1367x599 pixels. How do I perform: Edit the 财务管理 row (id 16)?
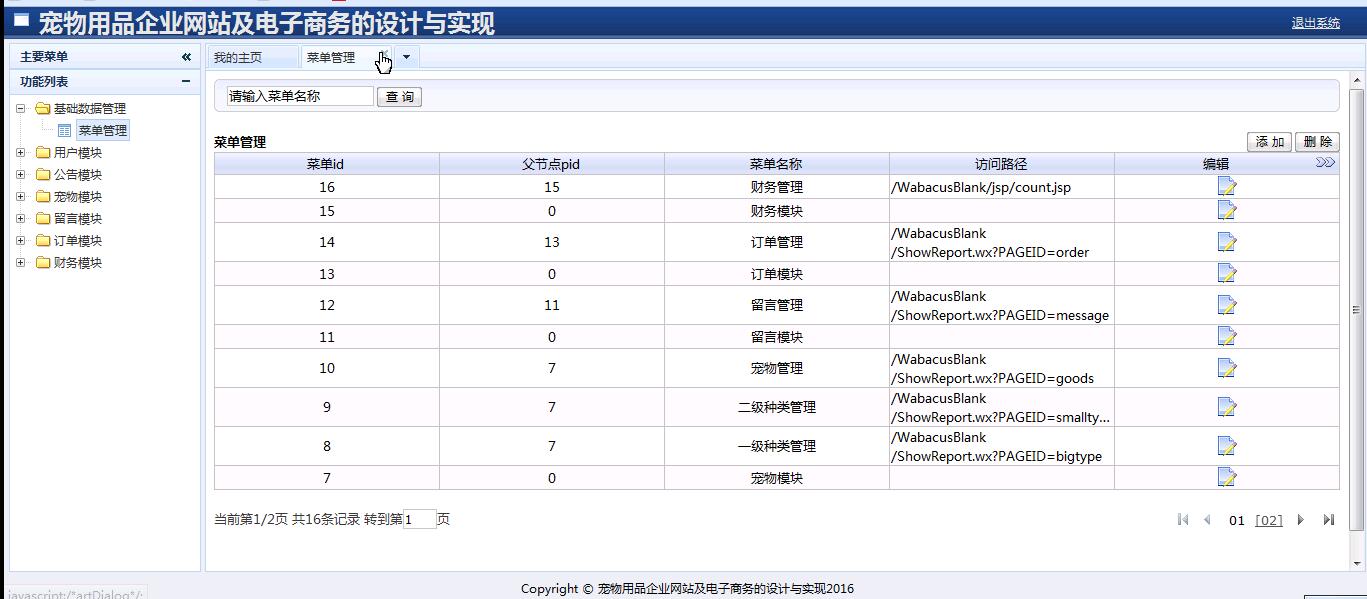tap(1227, 187)
